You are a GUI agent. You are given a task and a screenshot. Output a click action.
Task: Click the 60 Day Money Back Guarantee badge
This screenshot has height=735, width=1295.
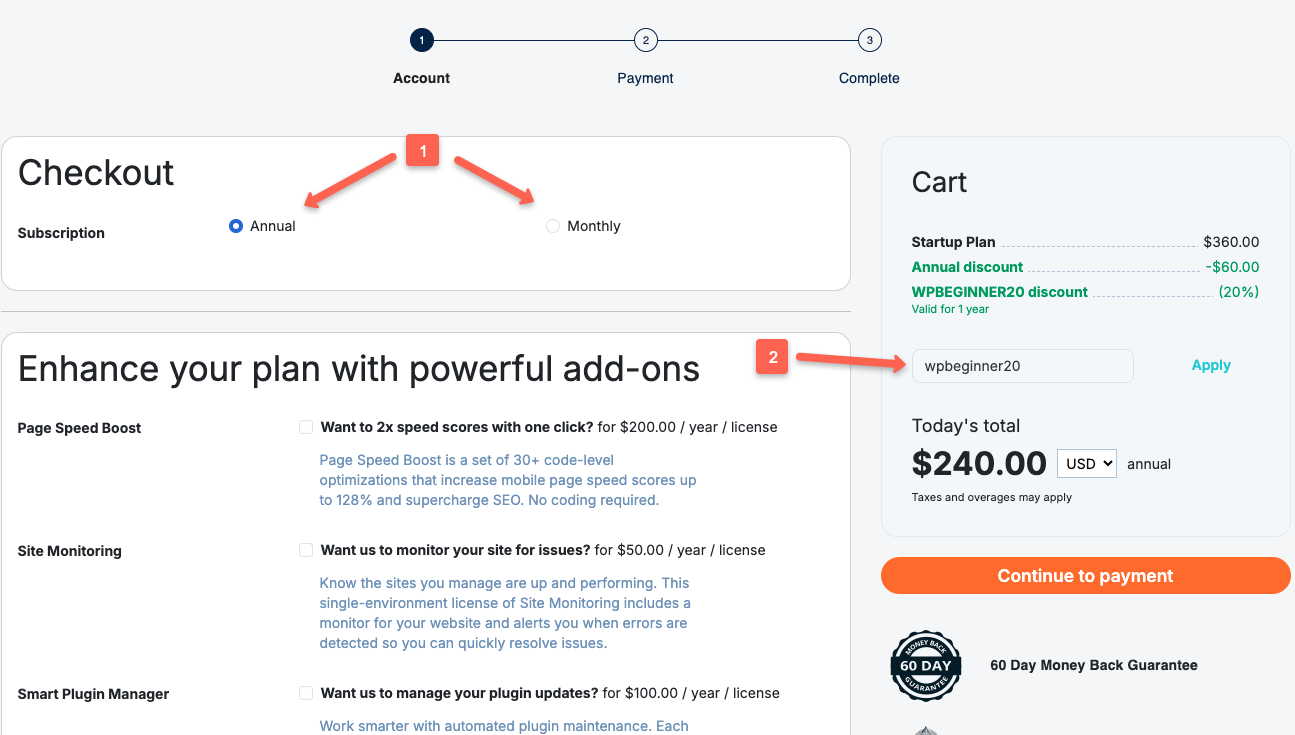click(x=925, y=665)
